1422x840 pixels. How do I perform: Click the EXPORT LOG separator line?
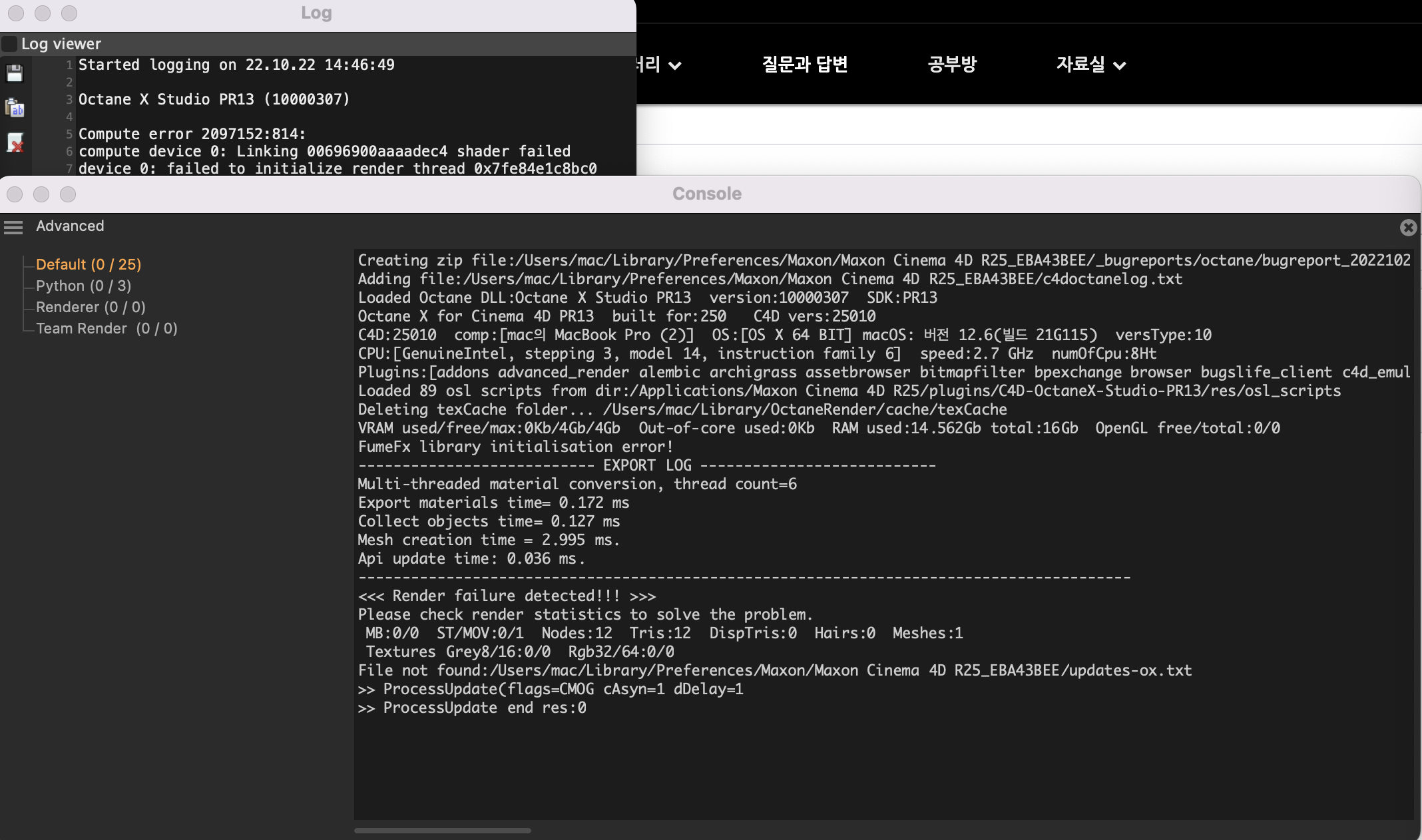coord(647,465)
